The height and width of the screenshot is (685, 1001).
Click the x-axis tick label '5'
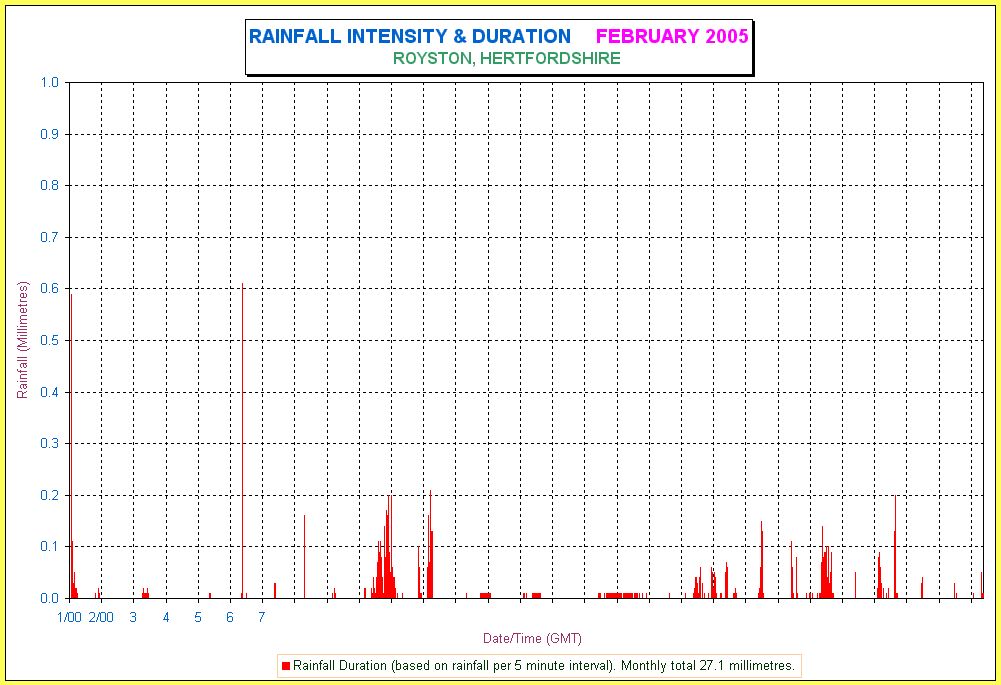coord(198,617)
